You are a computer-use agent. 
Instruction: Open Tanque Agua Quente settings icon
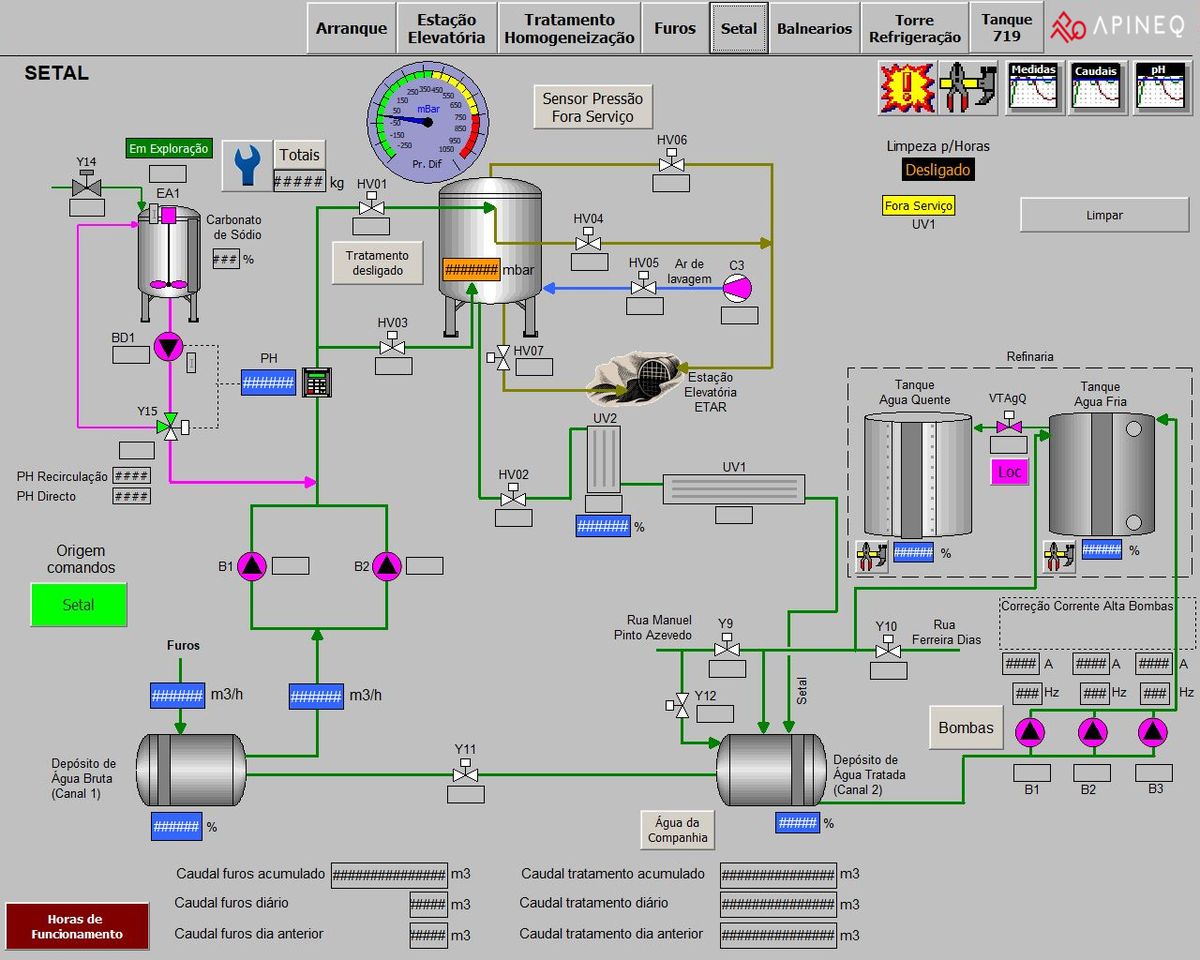[872, 554]
